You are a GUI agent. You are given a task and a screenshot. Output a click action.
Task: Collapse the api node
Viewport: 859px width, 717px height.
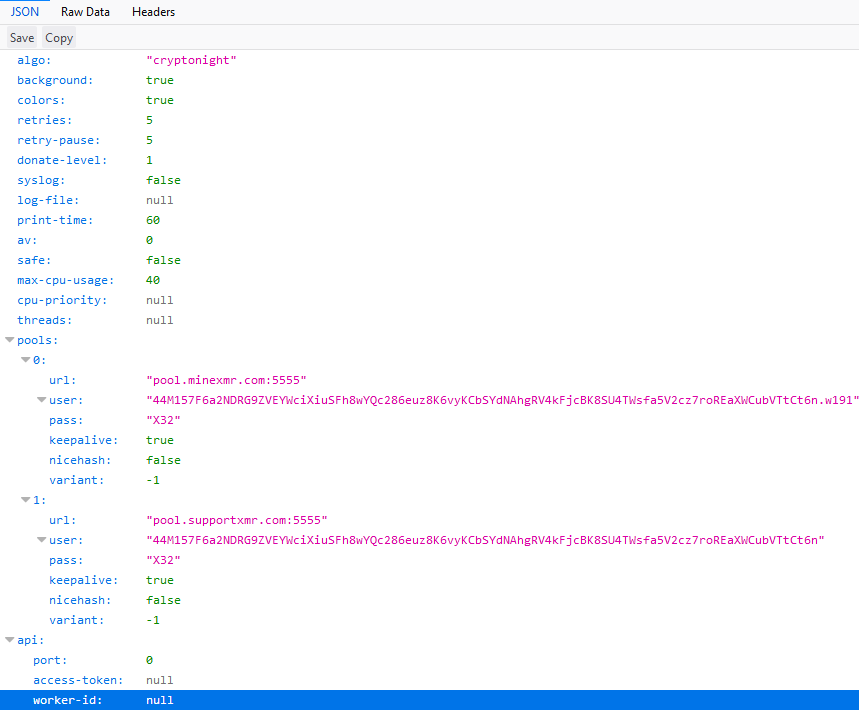coord(9,640)
